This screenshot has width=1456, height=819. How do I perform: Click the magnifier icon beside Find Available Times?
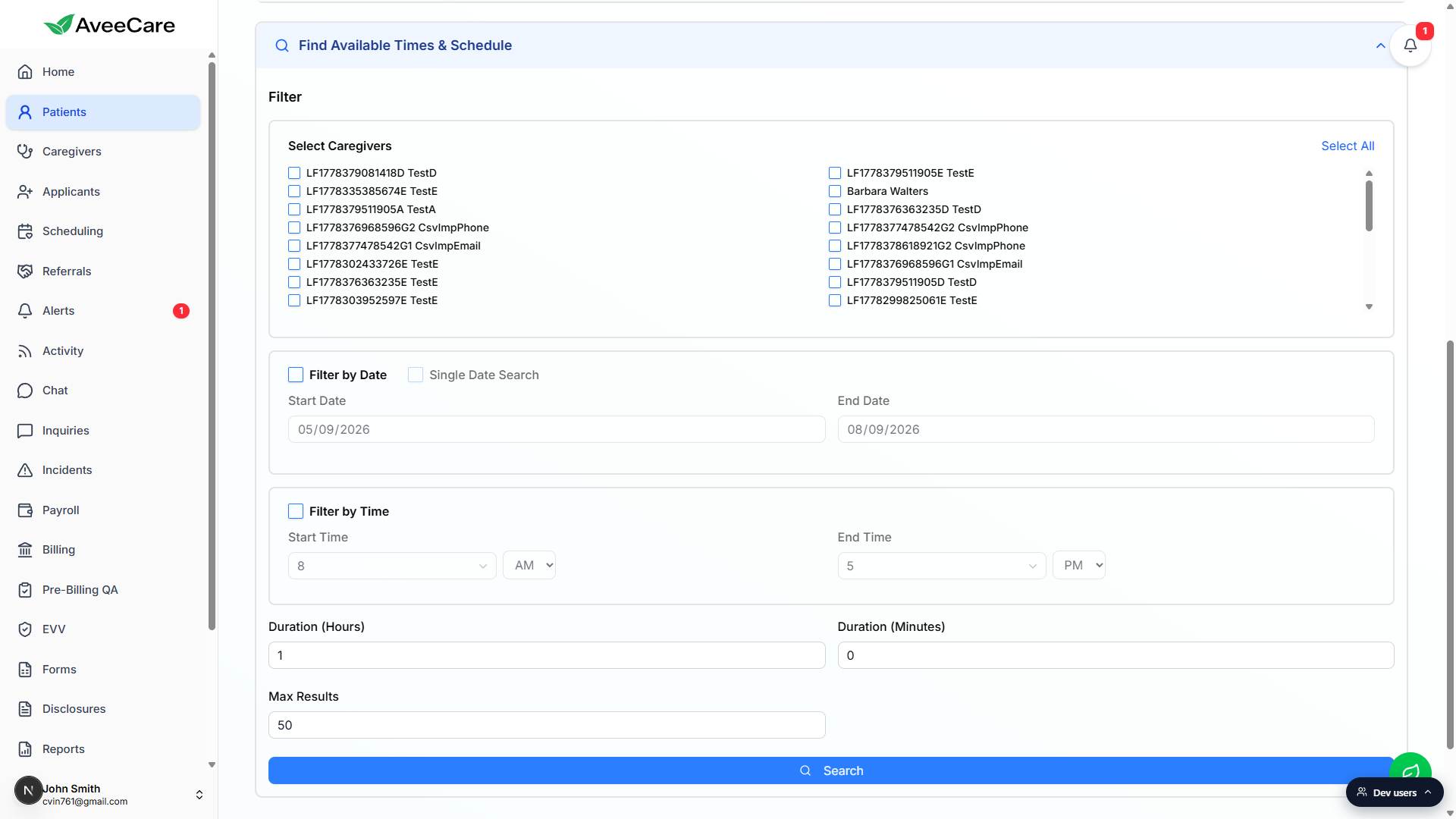coord(282,45)
